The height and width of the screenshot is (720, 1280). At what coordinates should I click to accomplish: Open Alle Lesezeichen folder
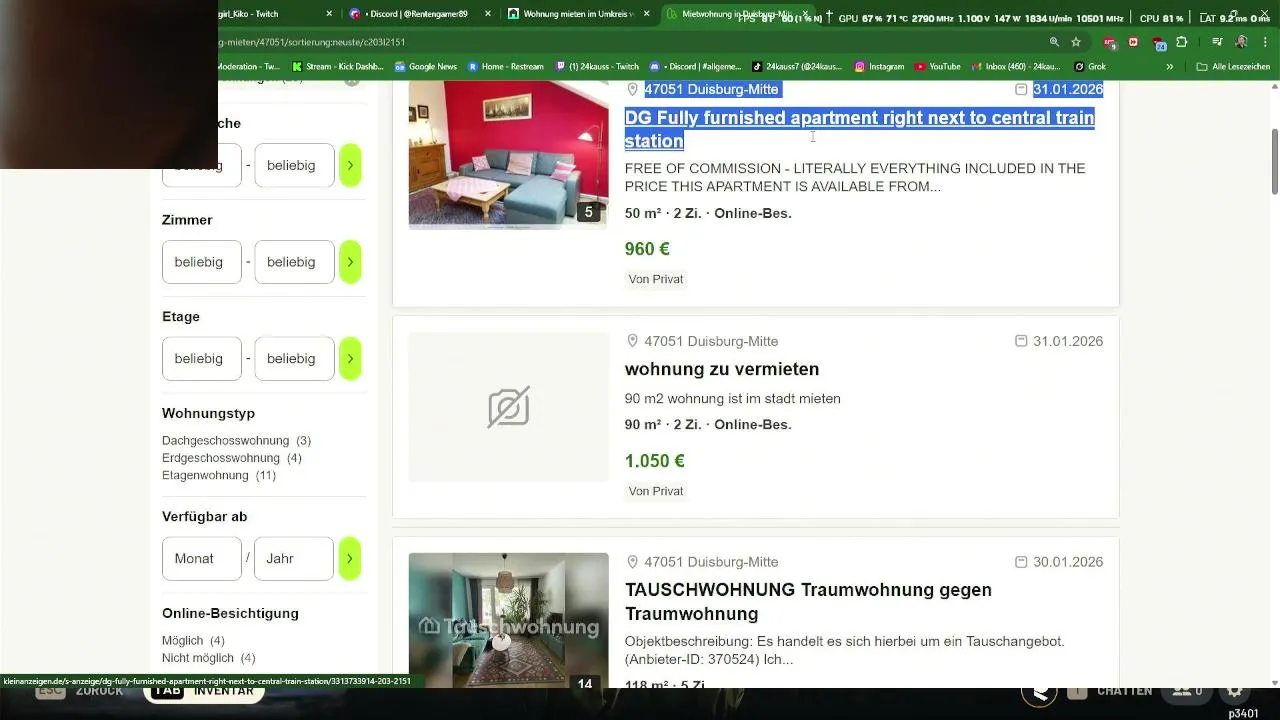pos(1234,66)
